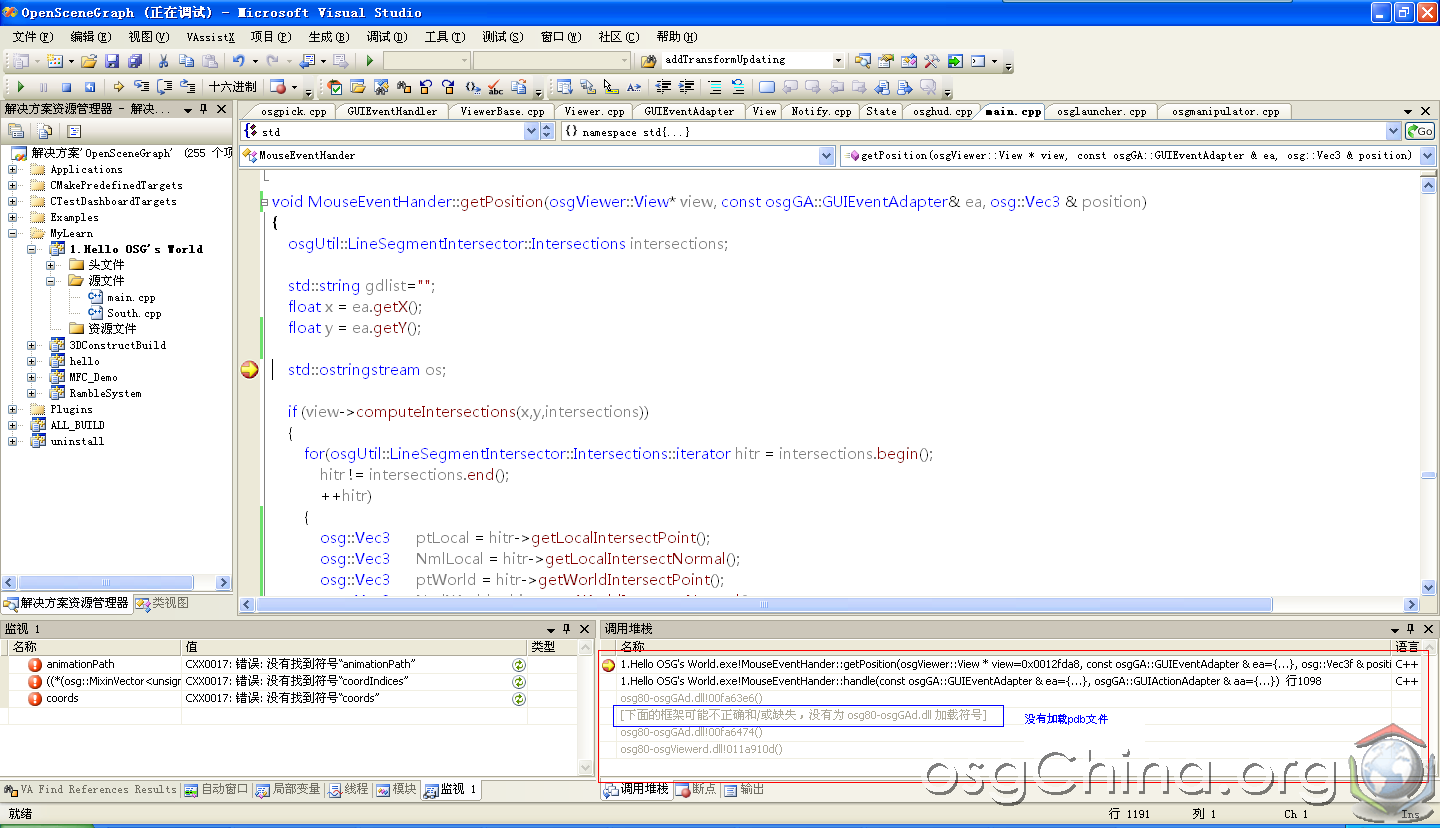
Task: Cut selection with the scissors icon
Action: [163, 61]
